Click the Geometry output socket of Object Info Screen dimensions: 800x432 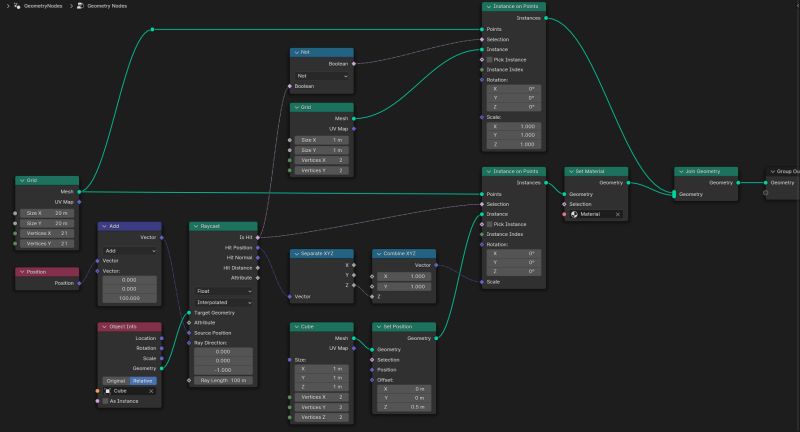coord(162,368)
